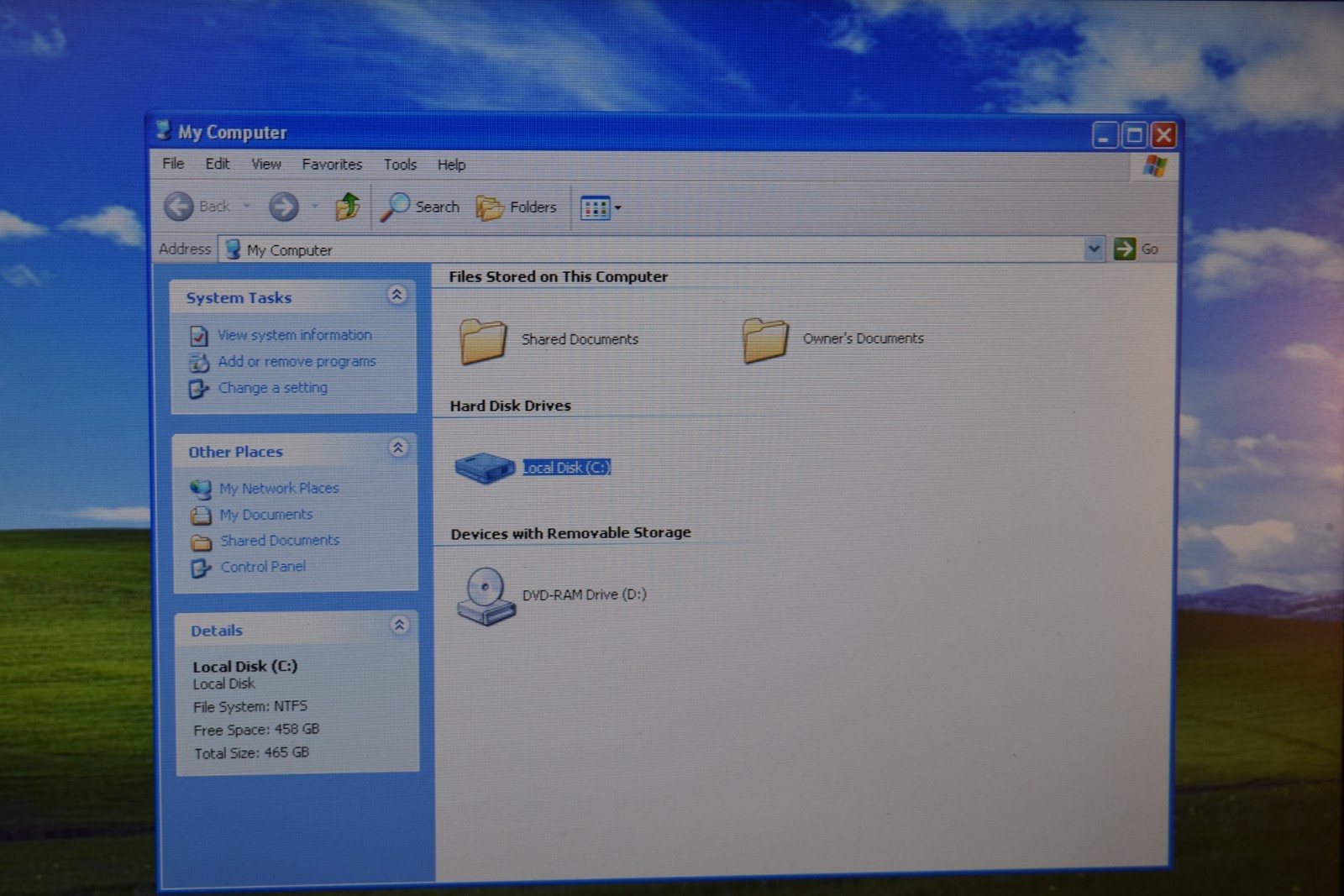Click the Local Disk (C:) label
The height and width of the screenshot is (896, 1344).
coord(566,468)
